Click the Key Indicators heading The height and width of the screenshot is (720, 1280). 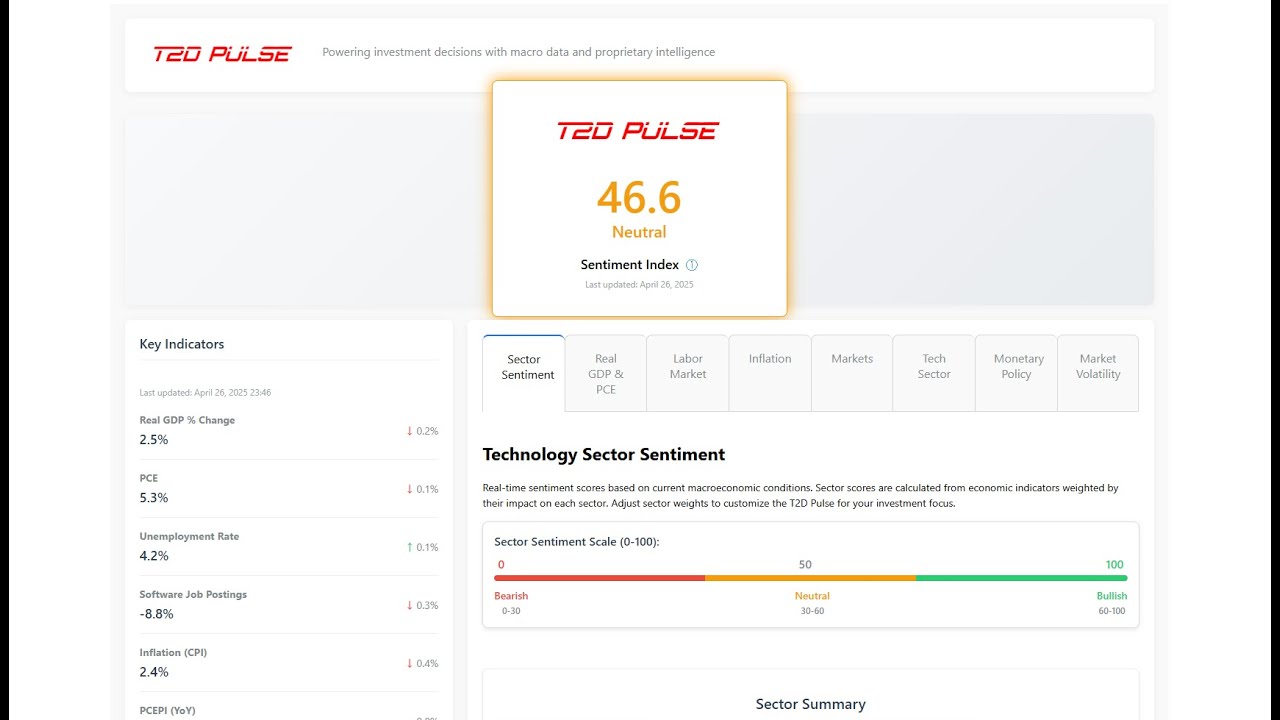tap(182, 344)
